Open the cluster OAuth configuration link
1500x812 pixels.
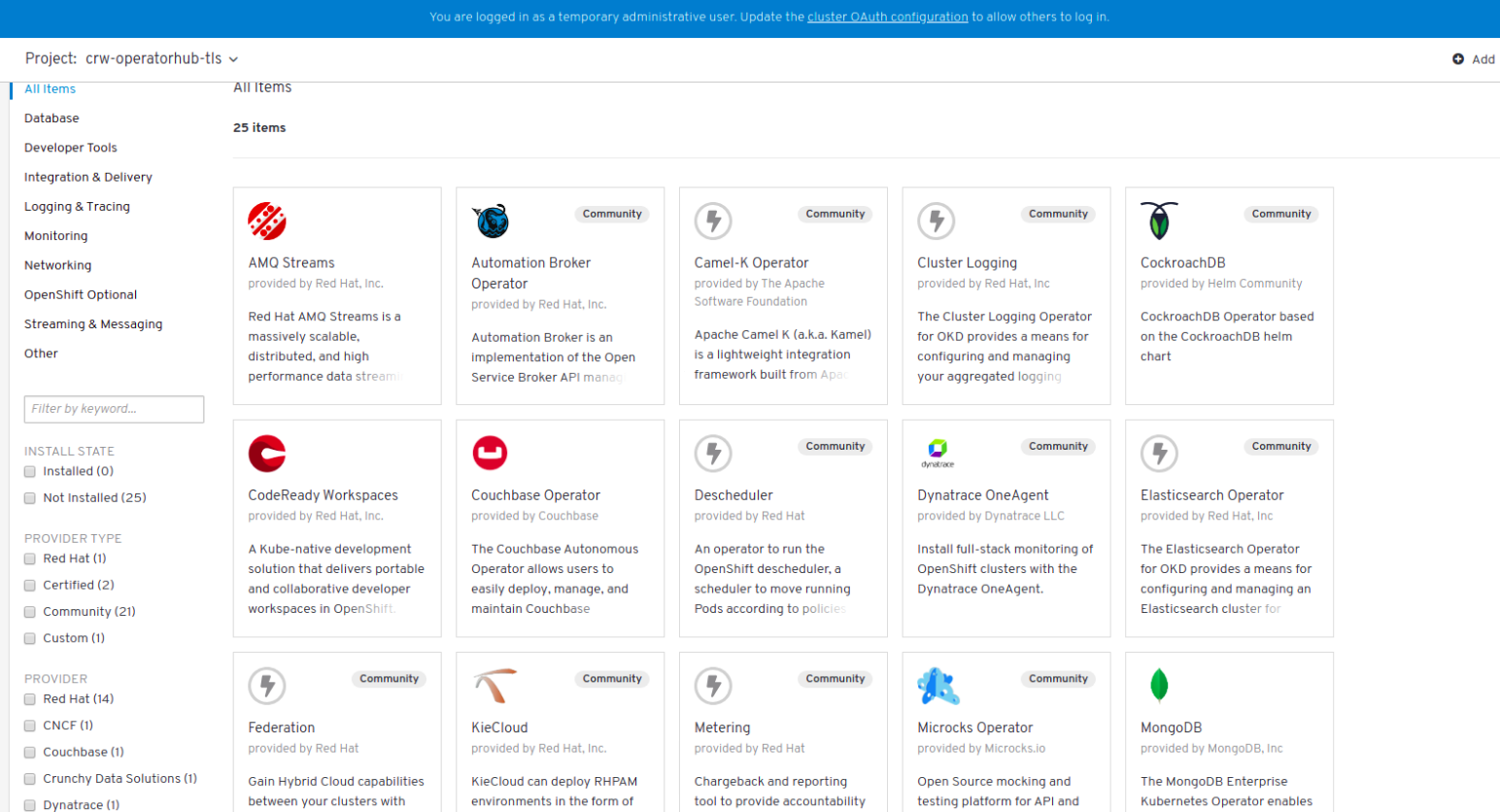[x=889, y=17]
